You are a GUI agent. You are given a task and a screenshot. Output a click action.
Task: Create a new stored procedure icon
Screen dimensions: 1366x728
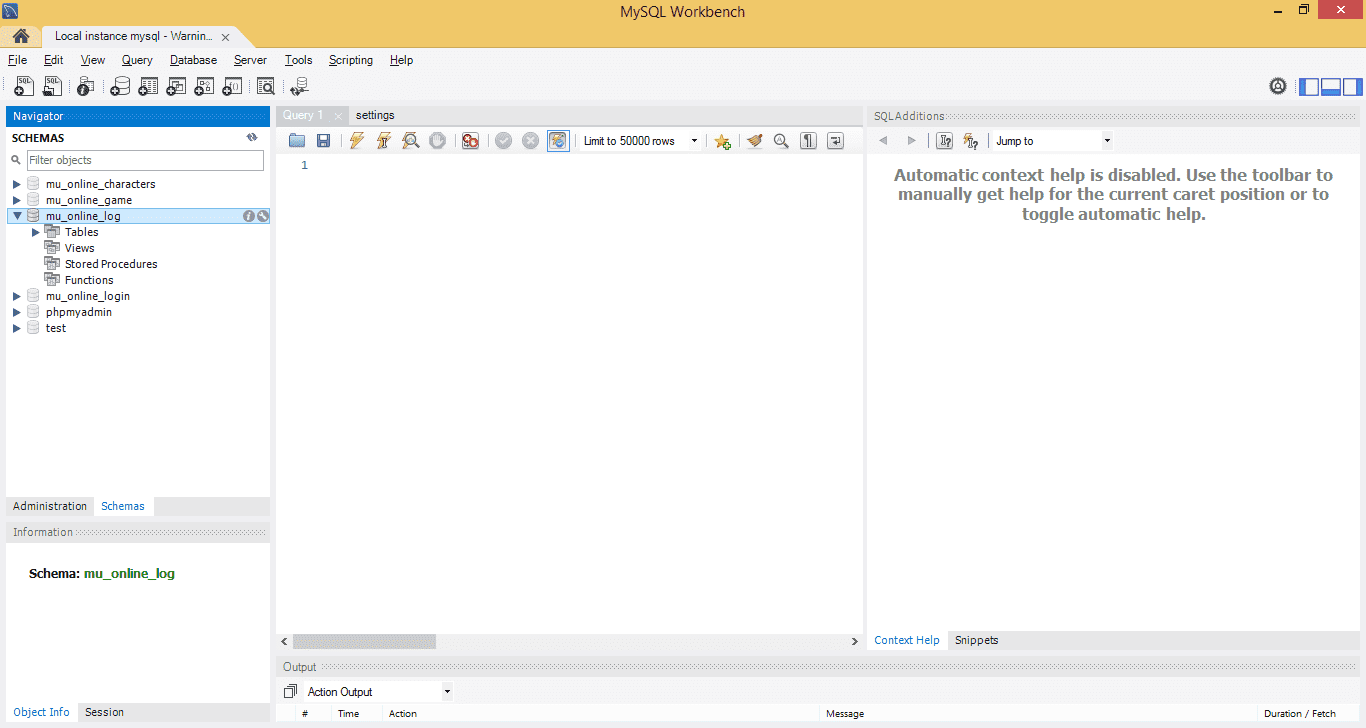pos(204,87)
